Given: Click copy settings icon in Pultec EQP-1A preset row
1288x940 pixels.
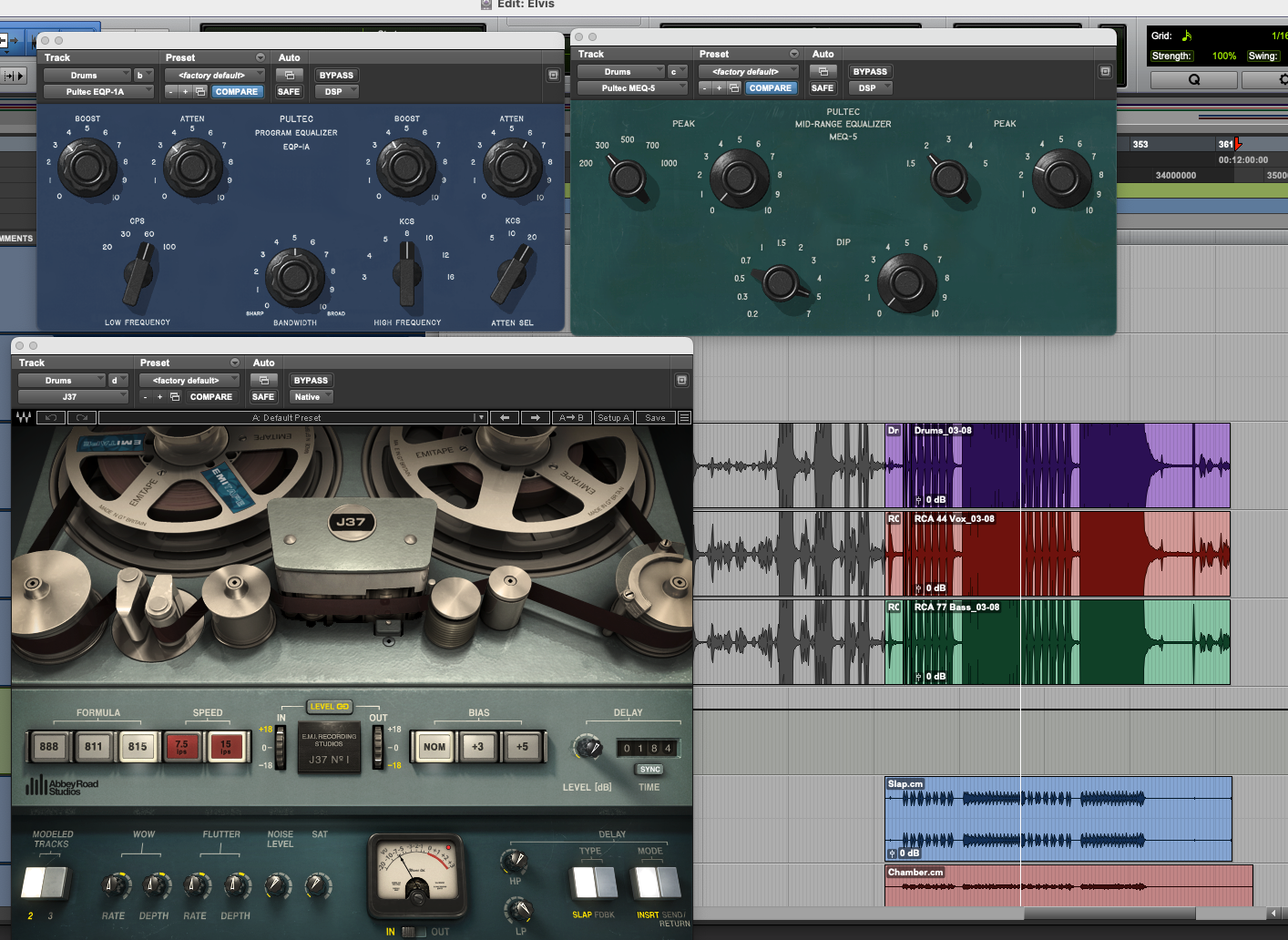Looking at the screenshot, I should [x=200, y=91].
